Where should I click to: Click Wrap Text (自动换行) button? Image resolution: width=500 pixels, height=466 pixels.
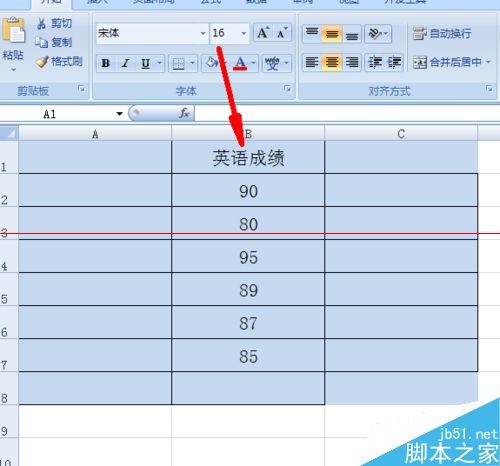(442, 33)
